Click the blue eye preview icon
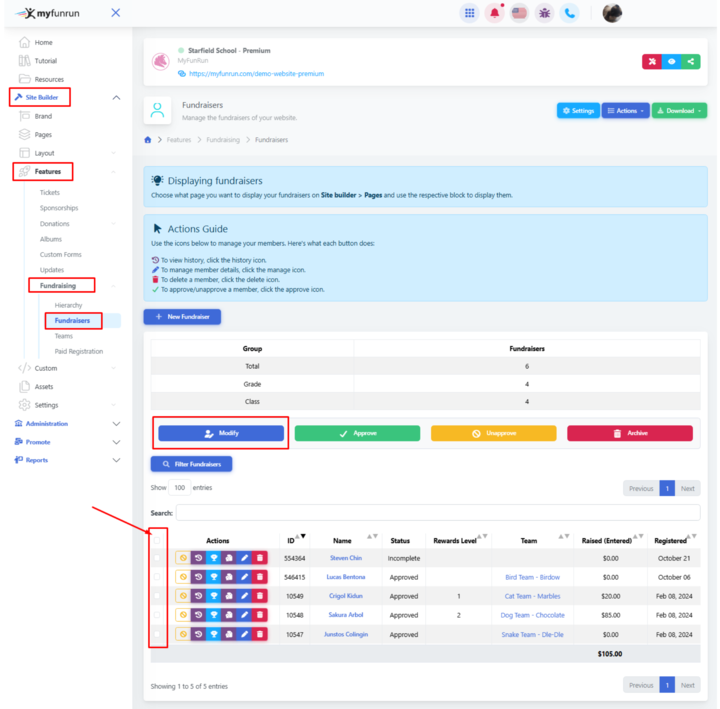The width and height of the screenshot is (720, 709). (672, 61)
